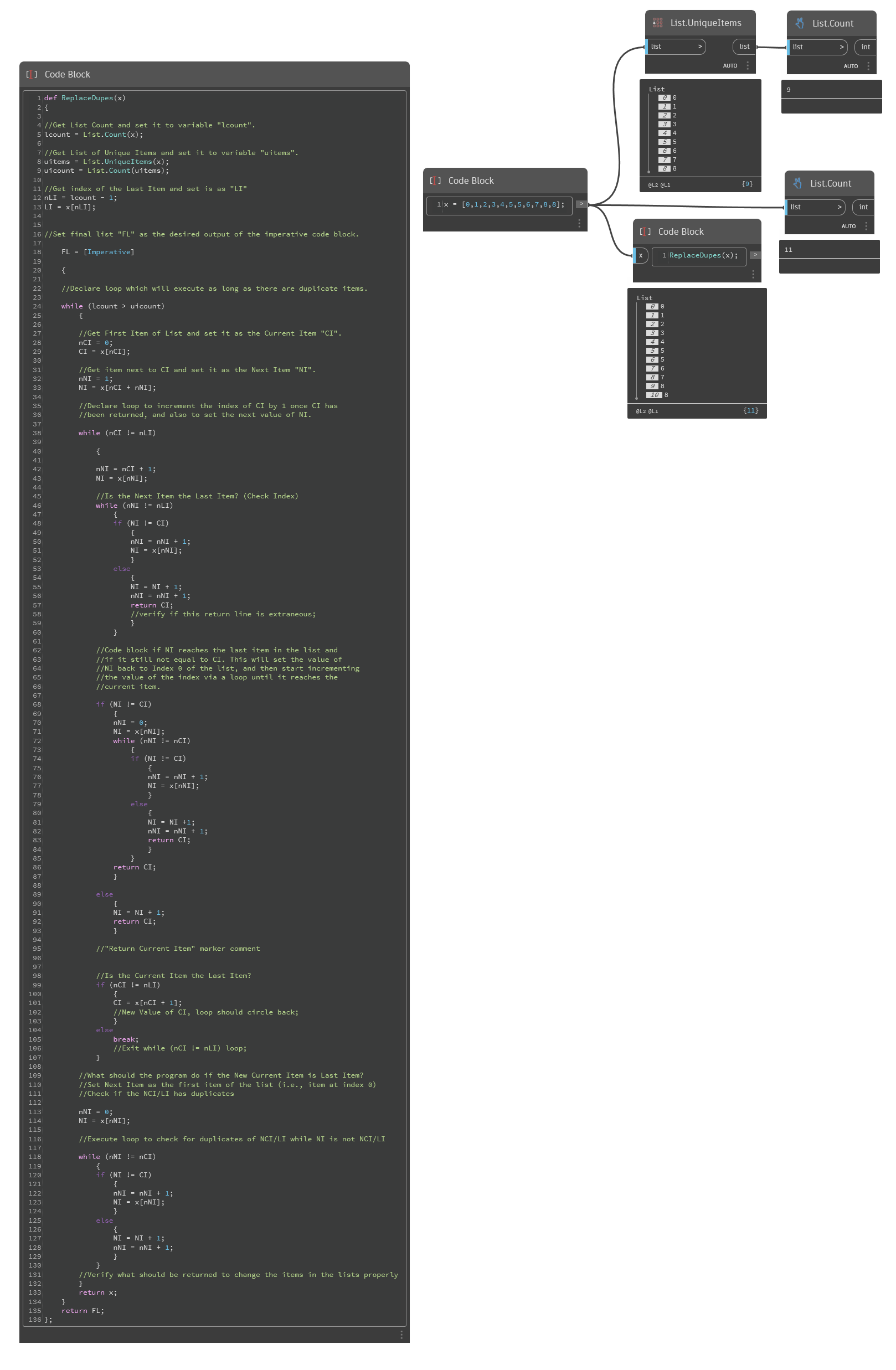Screen dimensions: 896x1370
Task: Select the index 0 row in the UniqueItems preview
Action: point(667,98)
